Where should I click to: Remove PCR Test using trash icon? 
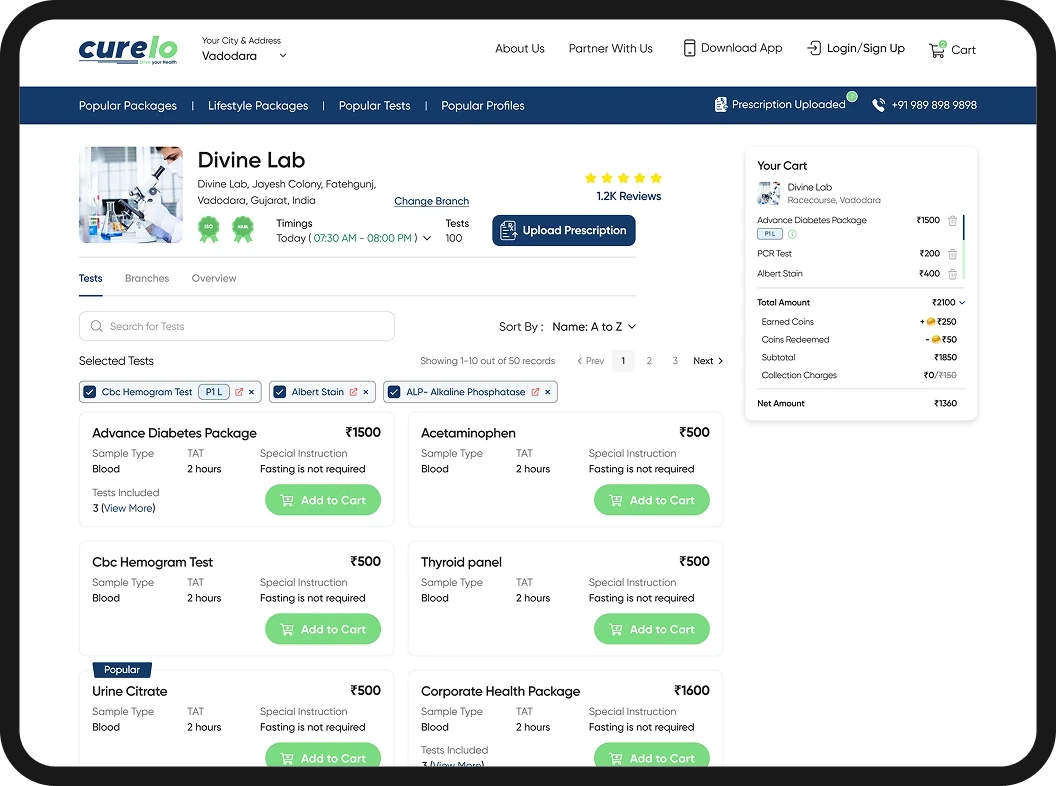pos(952,254)
